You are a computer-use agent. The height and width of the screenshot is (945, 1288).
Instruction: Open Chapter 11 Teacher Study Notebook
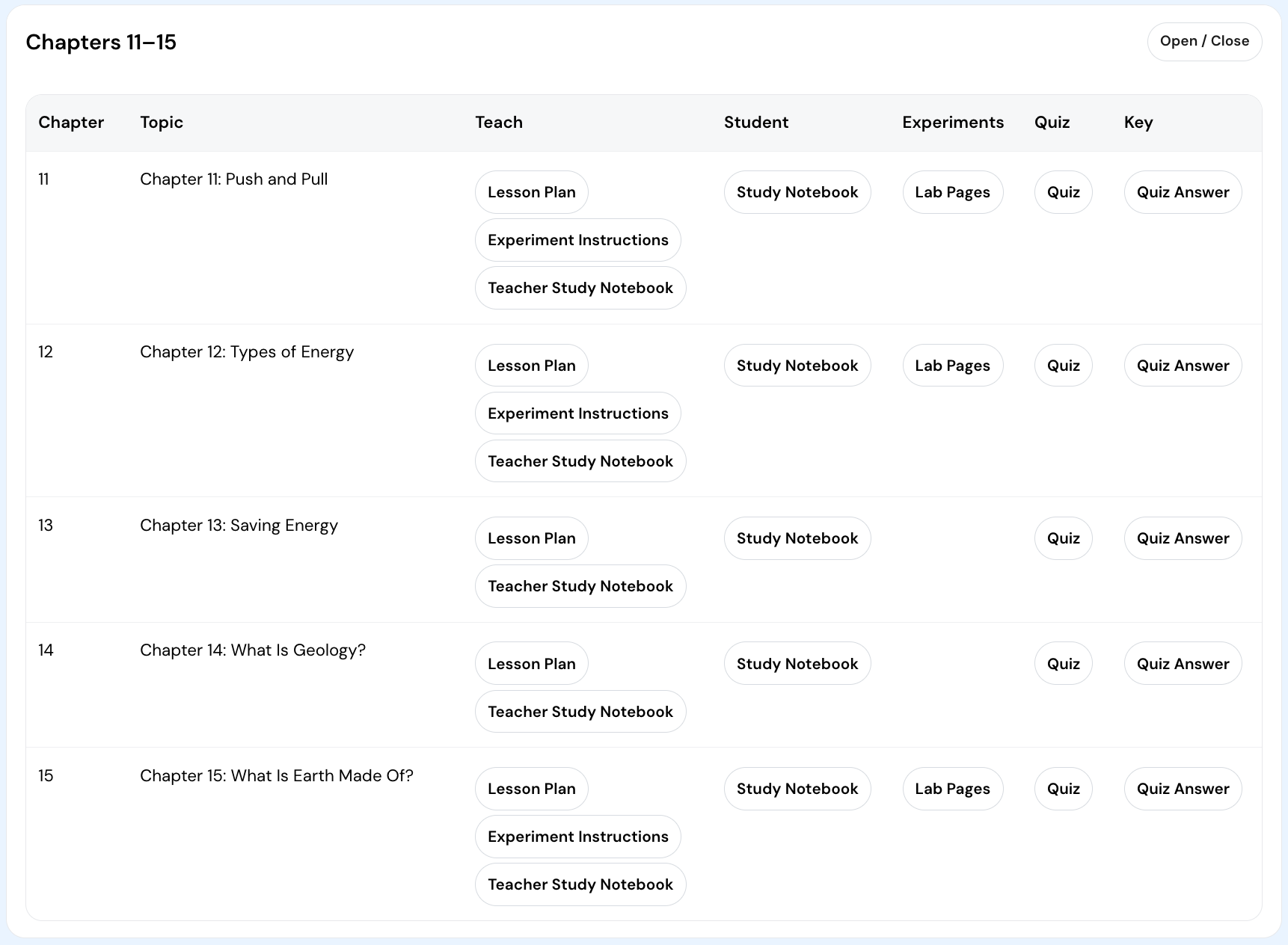(580, 288)
